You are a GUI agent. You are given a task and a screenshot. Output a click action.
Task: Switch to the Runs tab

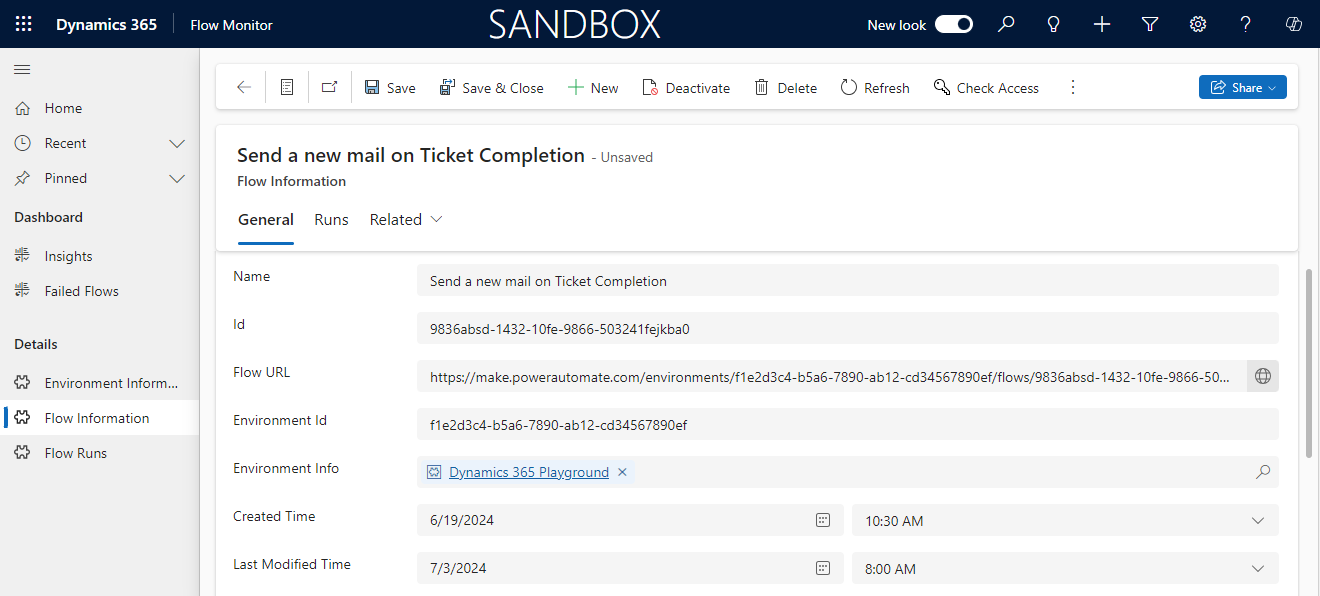click(331, 220)
